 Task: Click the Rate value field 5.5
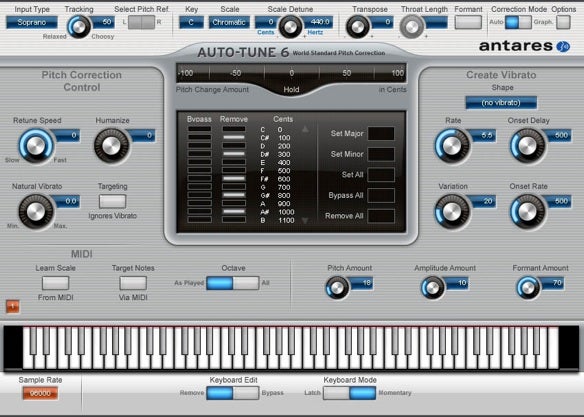point(483,135)
